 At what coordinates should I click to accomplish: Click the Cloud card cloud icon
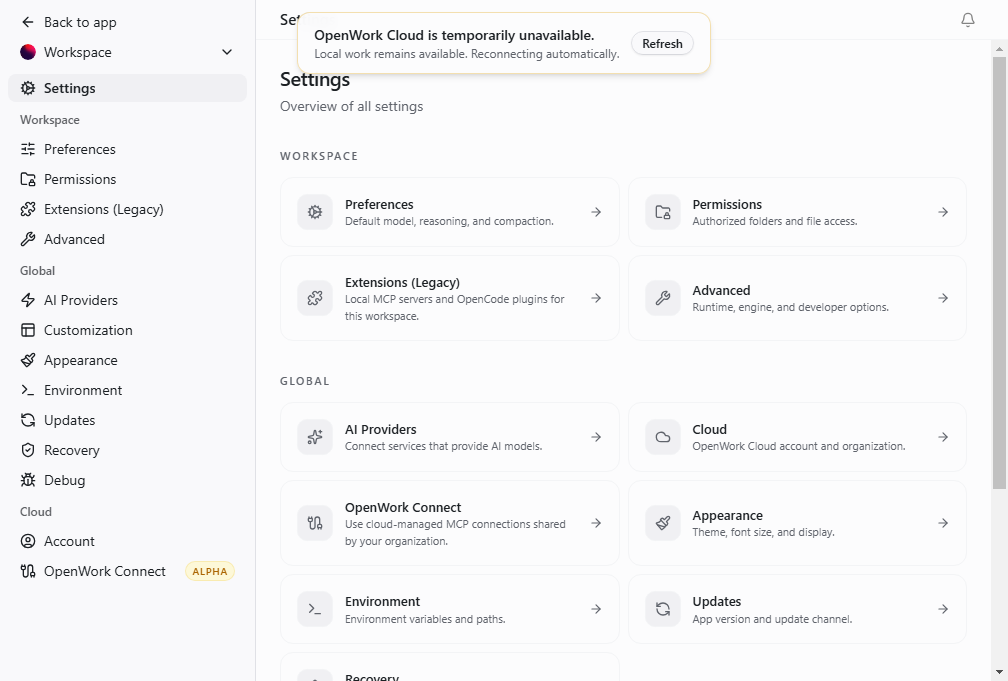pos(663,437)
